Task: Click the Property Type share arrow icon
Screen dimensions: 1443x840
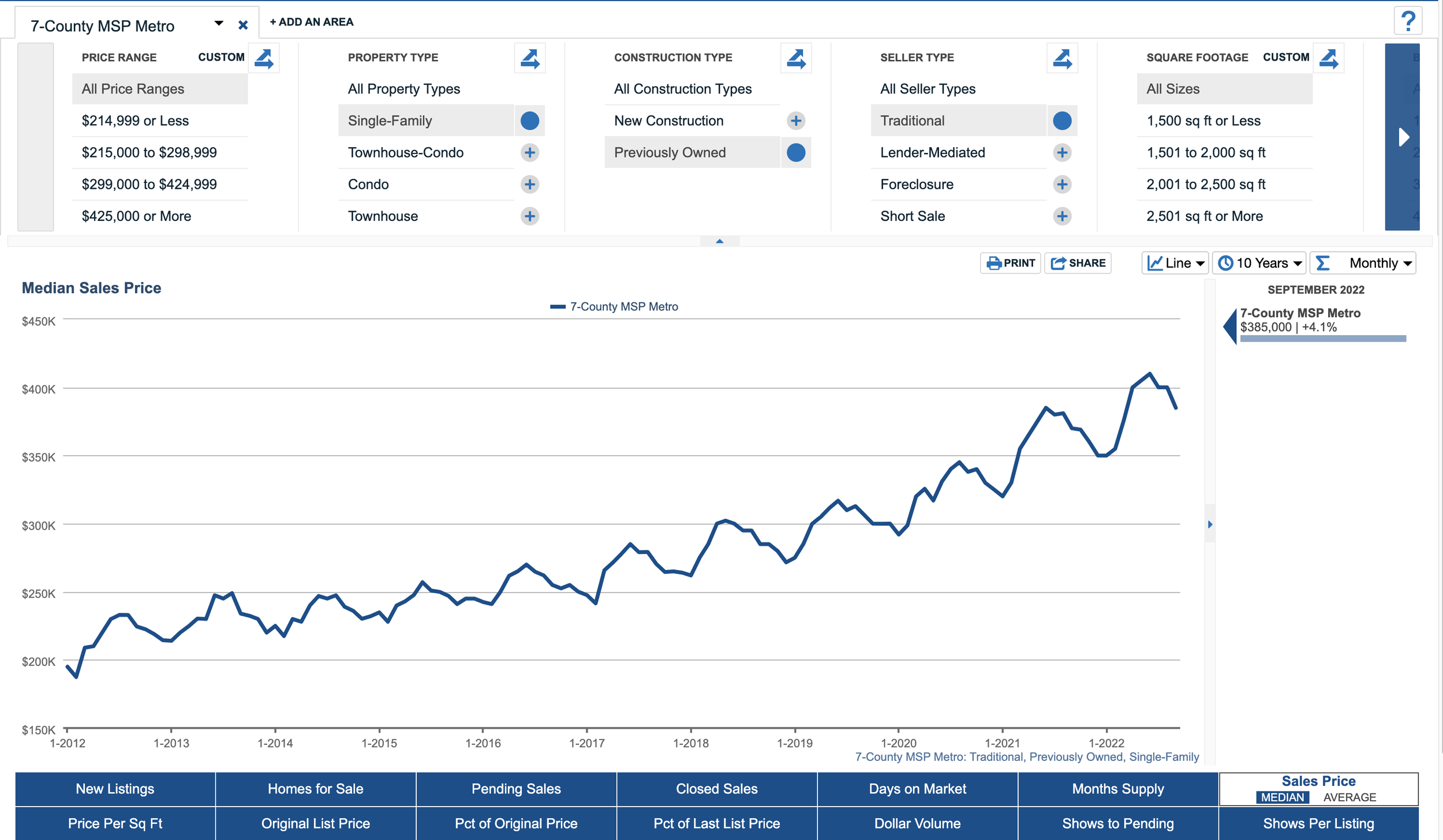Action: [x=529, y=58]
